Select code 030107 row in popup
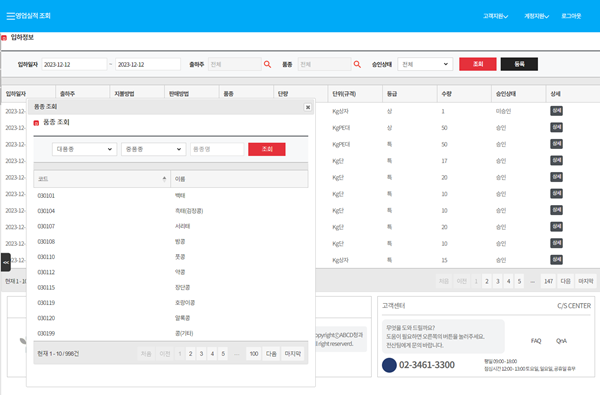The width and height of the screenshot is (600, 395). click(171, 226)
